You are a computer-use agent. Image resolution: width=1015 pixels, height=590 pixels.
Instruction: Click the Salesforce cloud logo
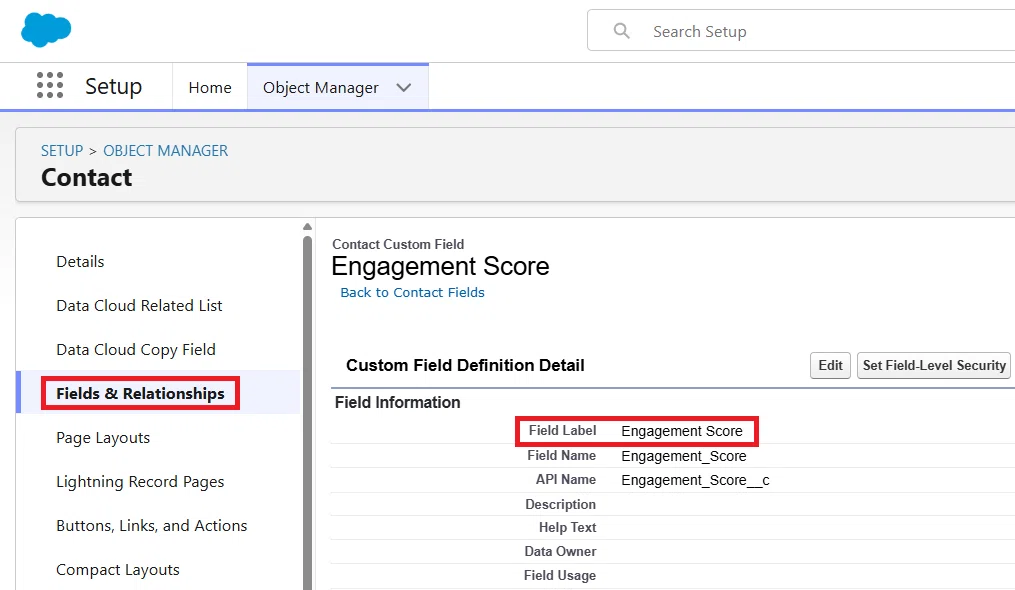click(x=46, y=30)
